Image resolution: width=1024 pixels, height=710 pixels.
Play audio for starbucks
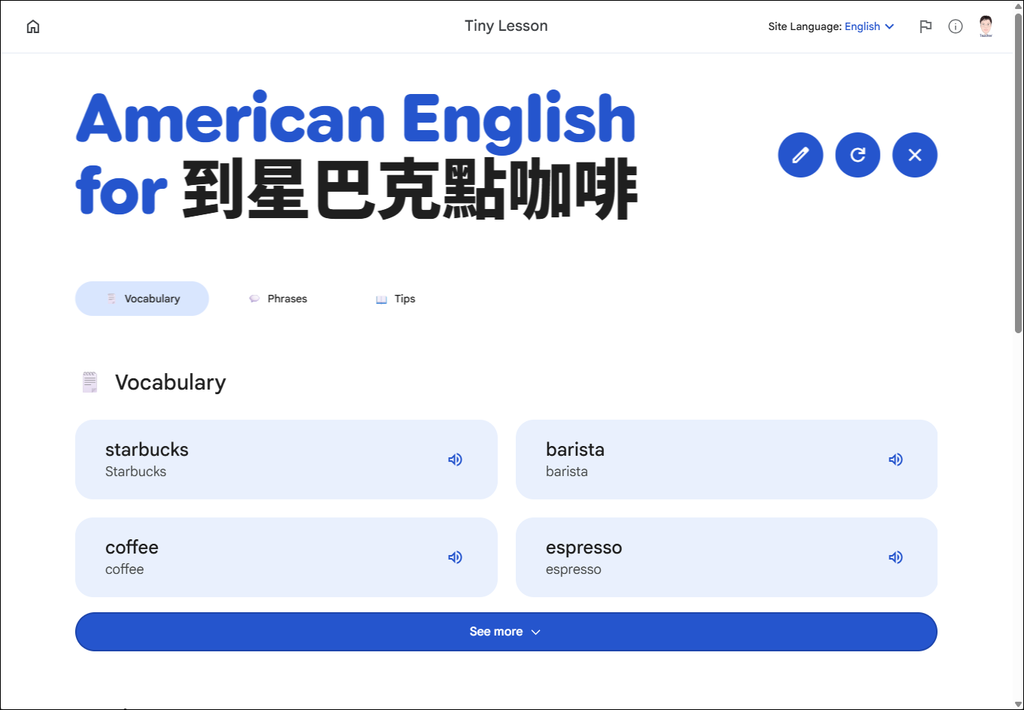click(x=455, y=460)
